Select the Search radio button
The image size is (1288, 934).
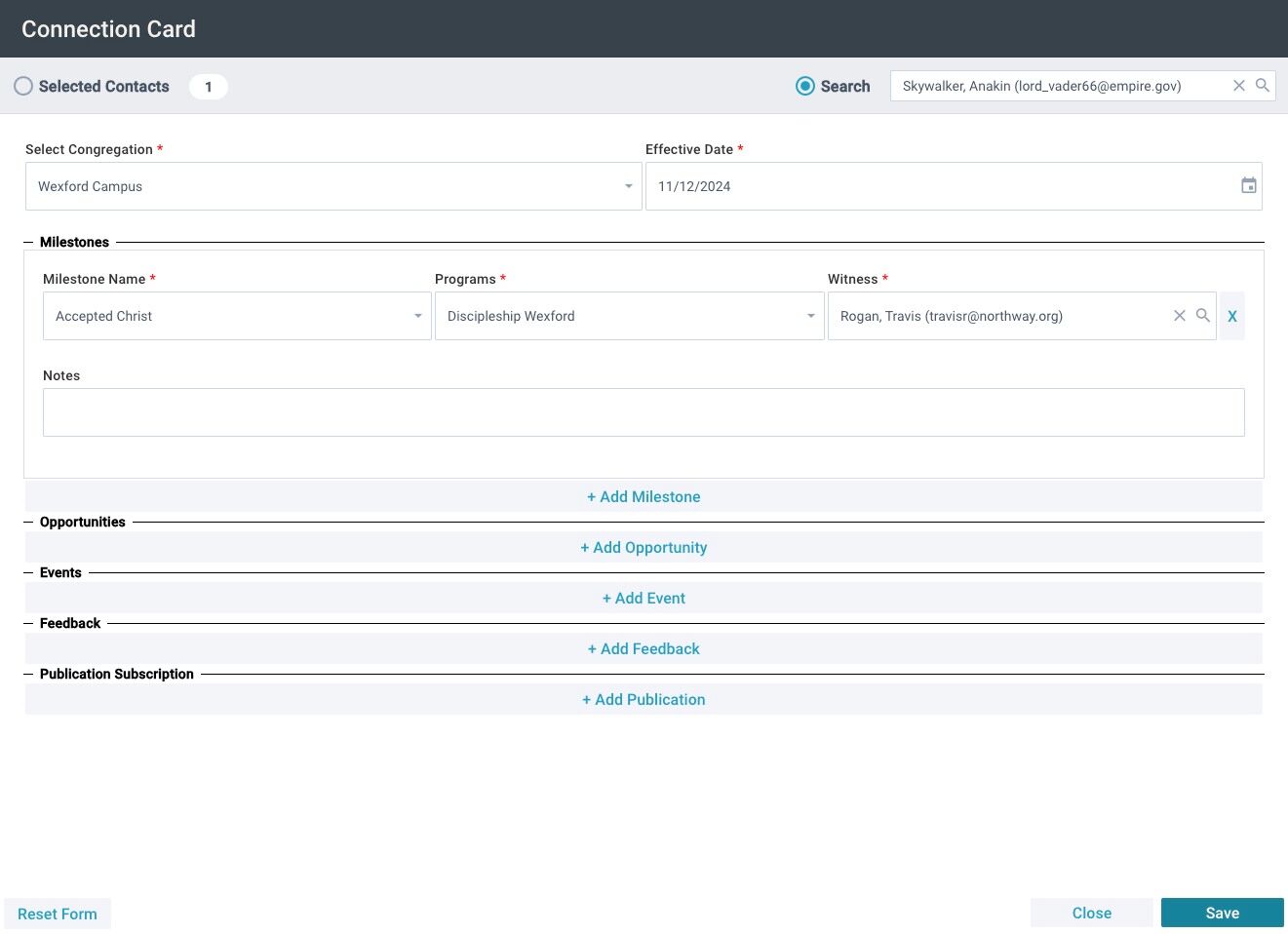tap(805, 86)
